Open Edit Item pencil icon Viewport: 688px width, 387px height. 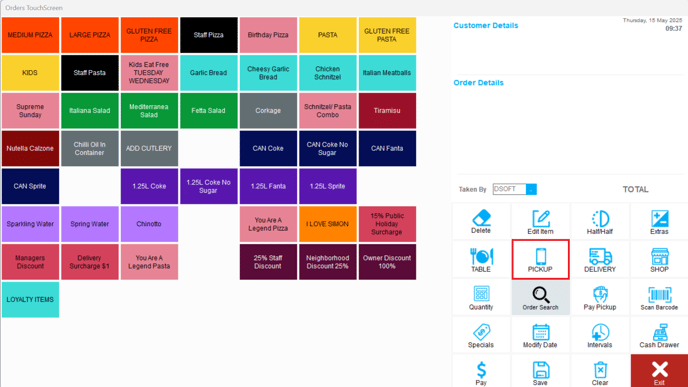pos(541,218)
